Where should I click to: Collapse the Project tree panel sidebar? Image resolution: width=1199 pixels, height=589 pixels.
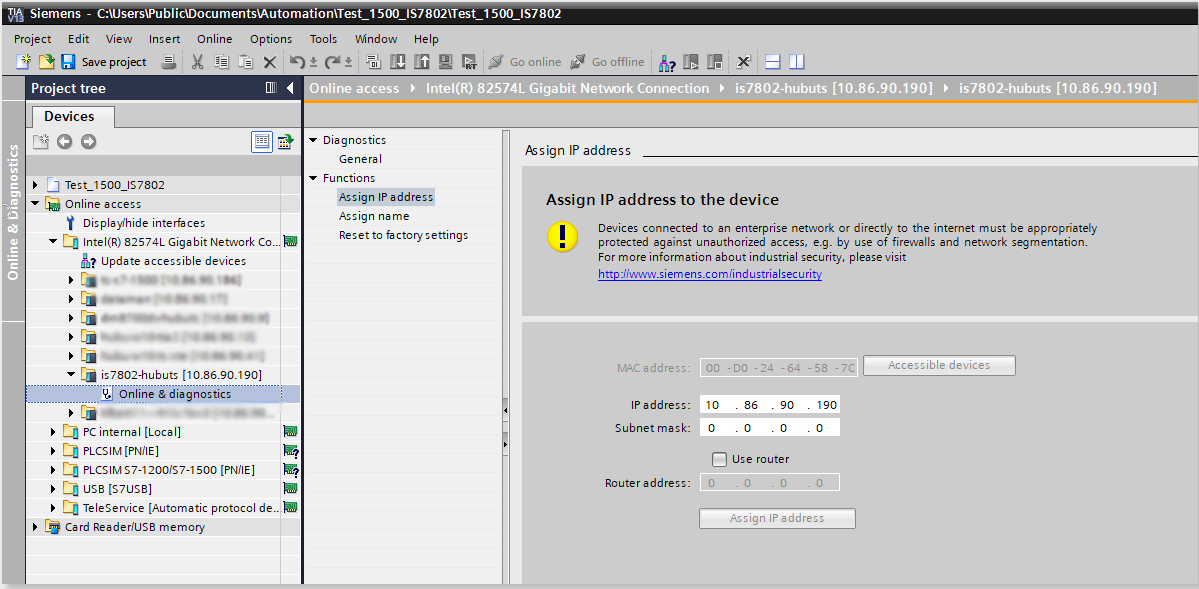click(x=290, y=88)
